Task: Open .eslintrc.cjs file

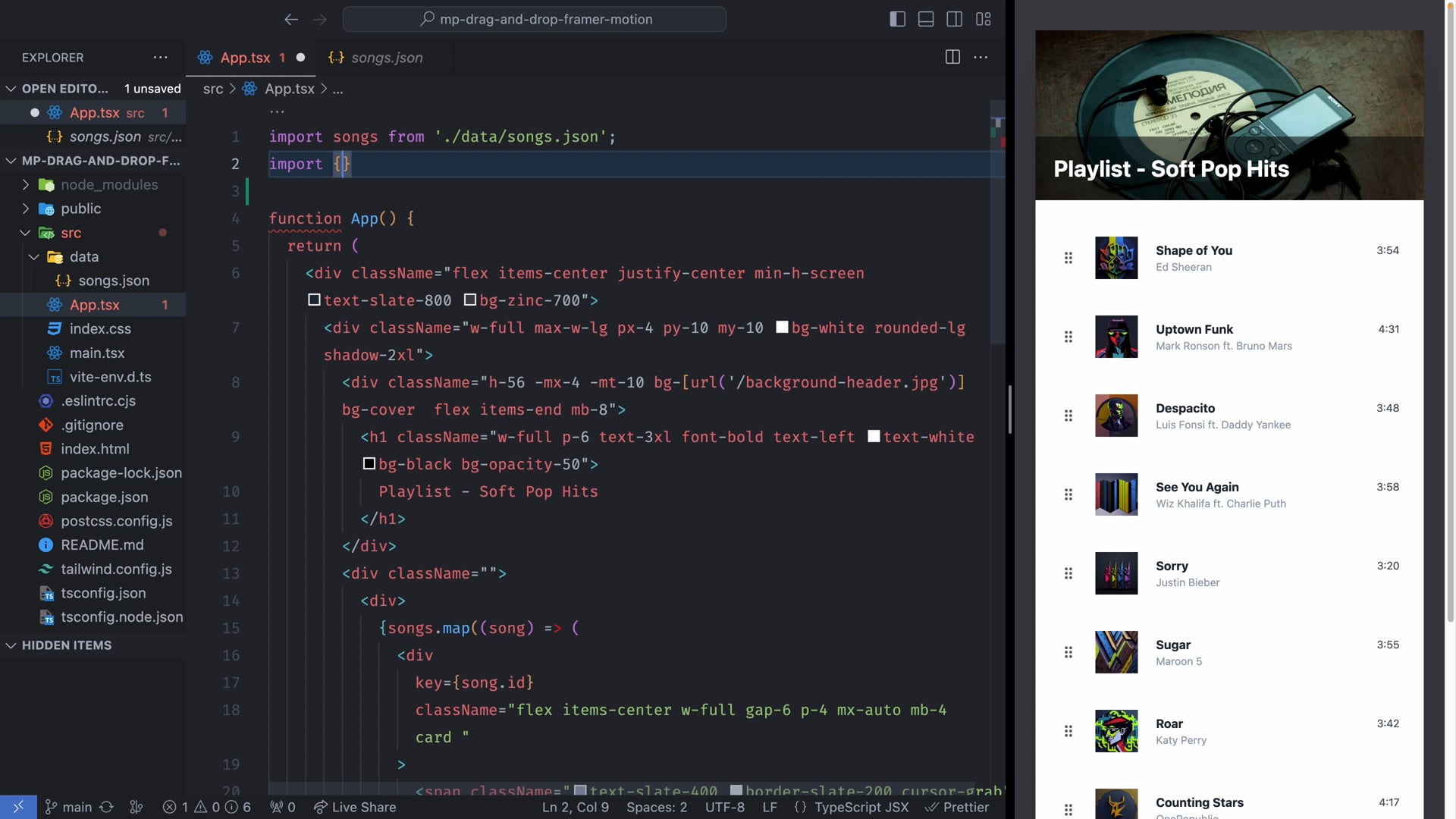Action: [93, 401]
